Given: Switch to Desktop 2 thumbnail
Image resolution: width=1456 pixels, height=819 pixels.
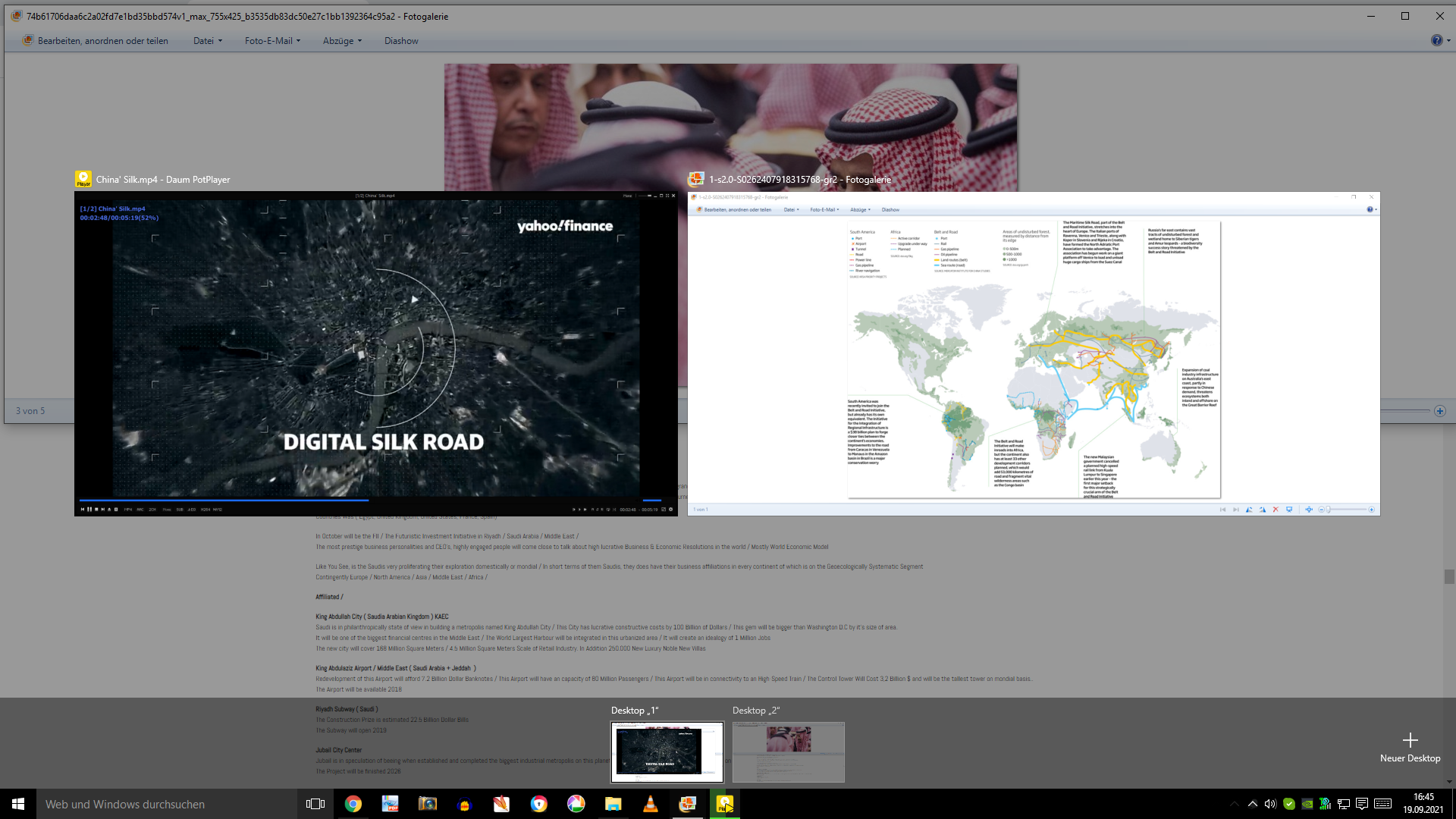Looking at the screenshot, I should 788,752.
